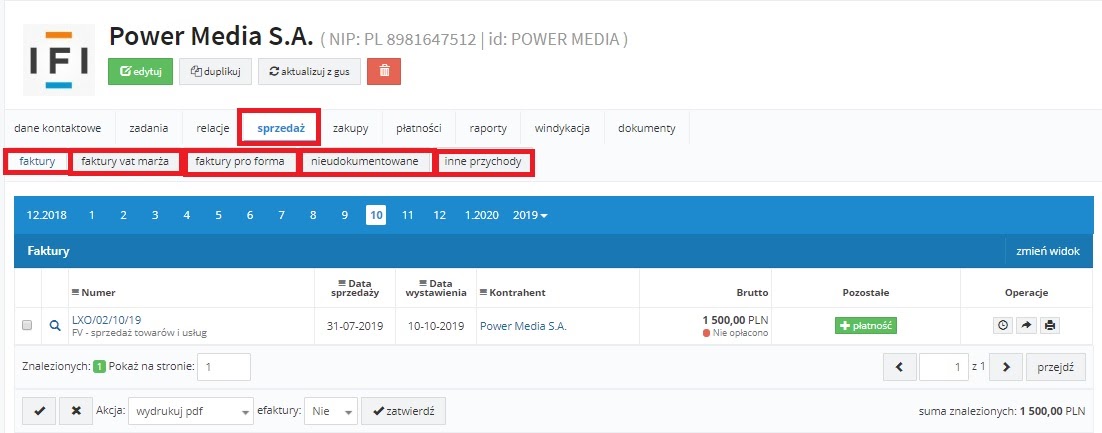The image size is (1102, 433).
Task: Switch to the zakupy tab
Action: click(350, 128)
